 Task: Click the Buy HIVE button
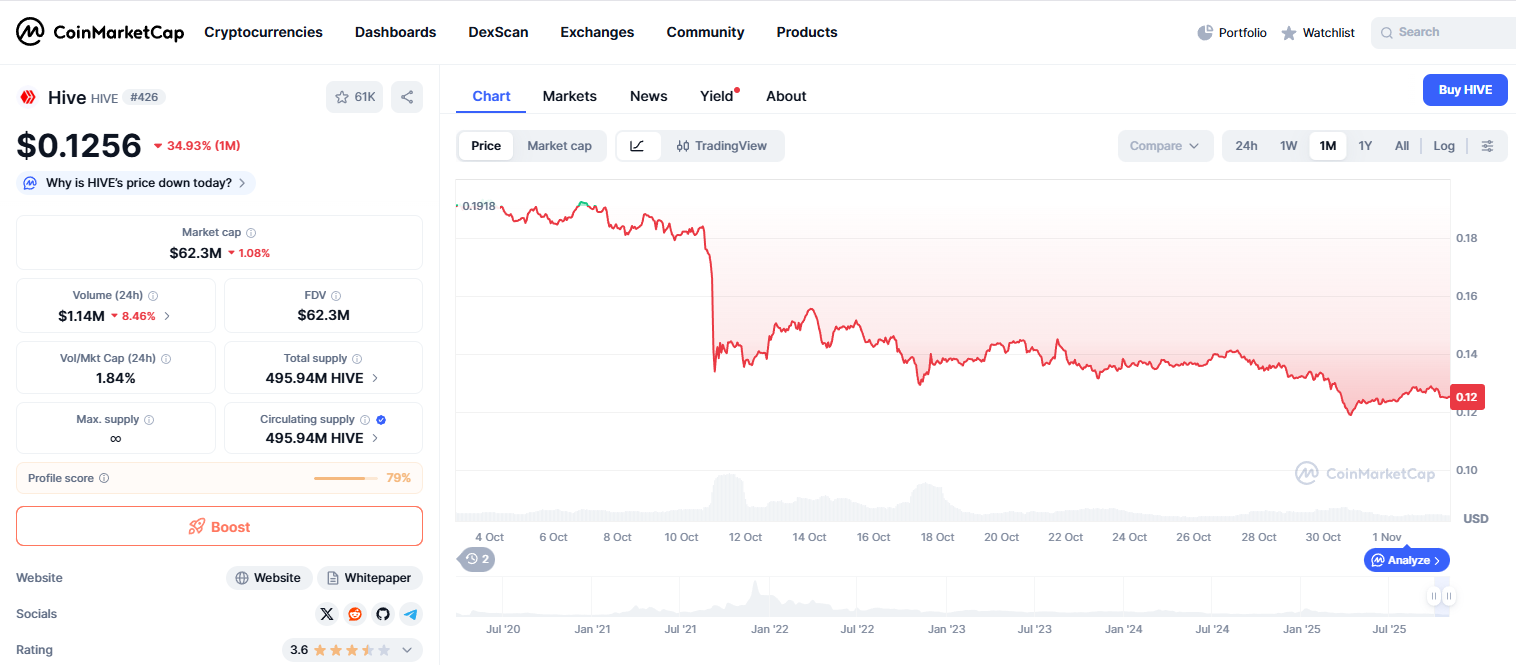coord(1465,90)
